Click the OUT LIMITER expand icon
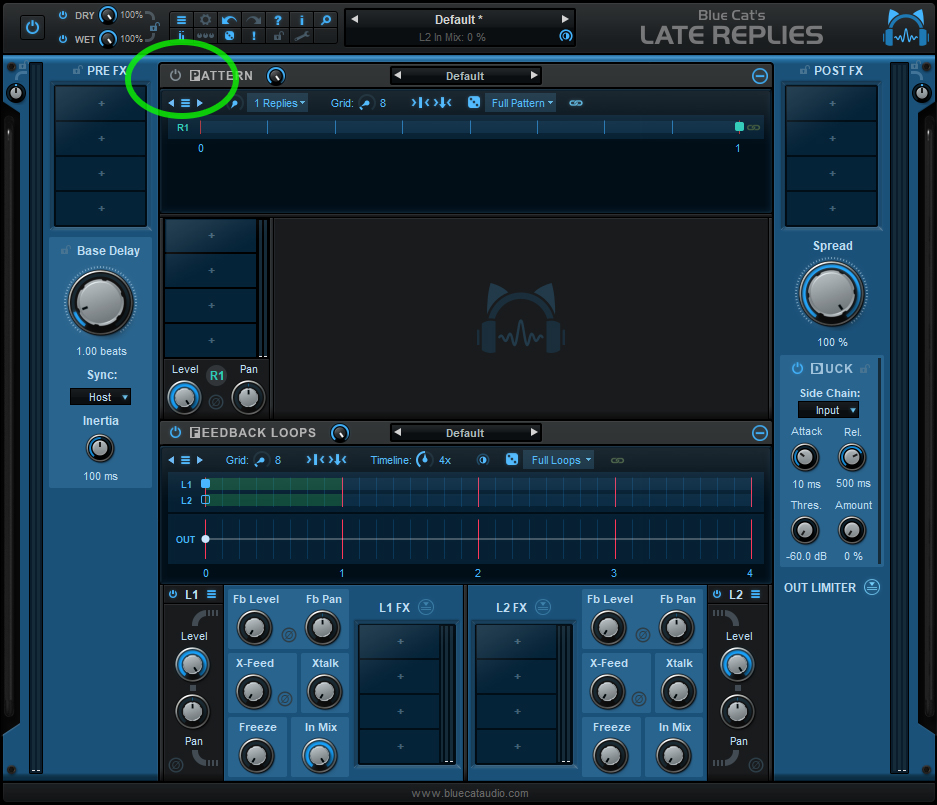The height and width of the screenshot is (805, 937). click(872, 587)
